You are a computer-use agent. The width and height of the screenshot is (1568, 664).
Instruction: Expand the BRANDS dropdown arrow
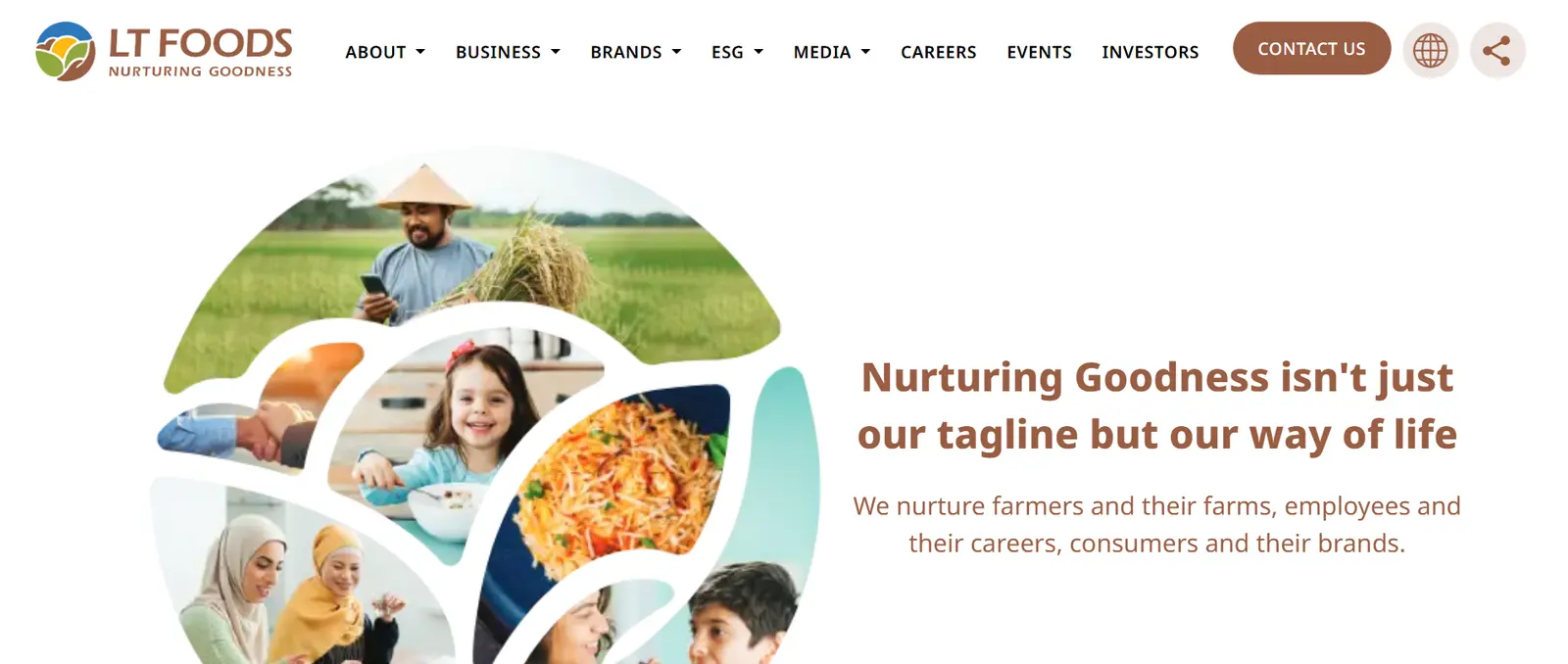pos(676,52)
